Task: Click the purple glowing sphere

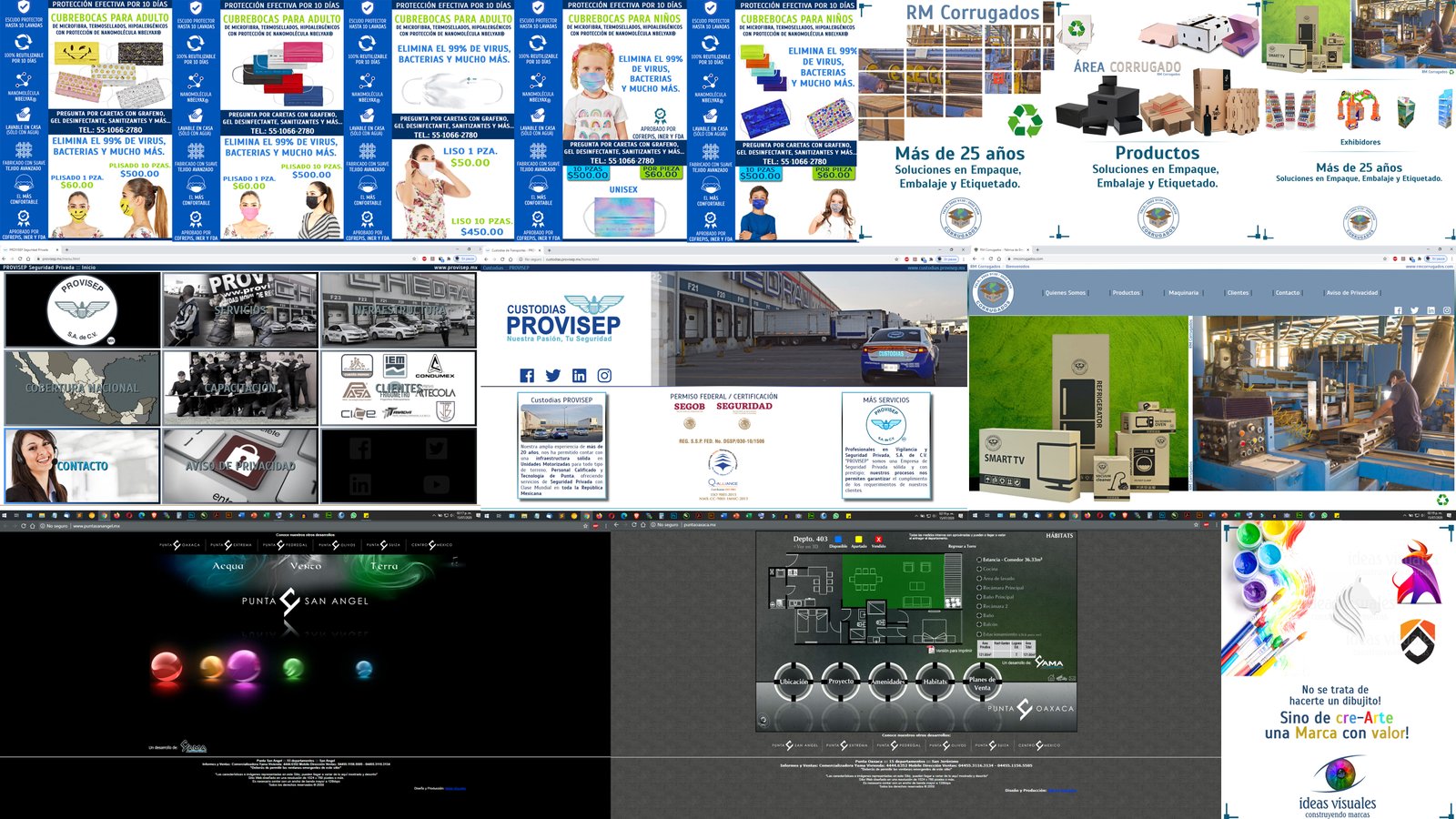Action: [x=244, y=666]
